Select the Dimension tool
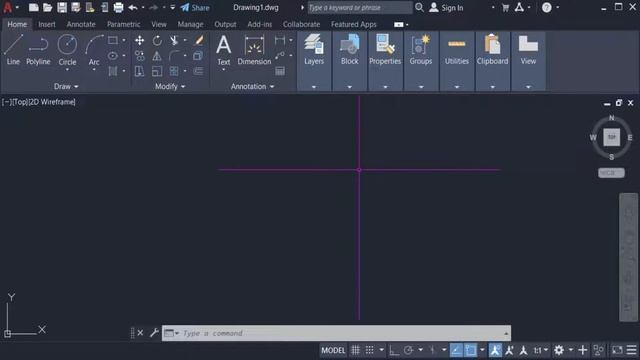640x360 pixels. [x=254, y=49]
